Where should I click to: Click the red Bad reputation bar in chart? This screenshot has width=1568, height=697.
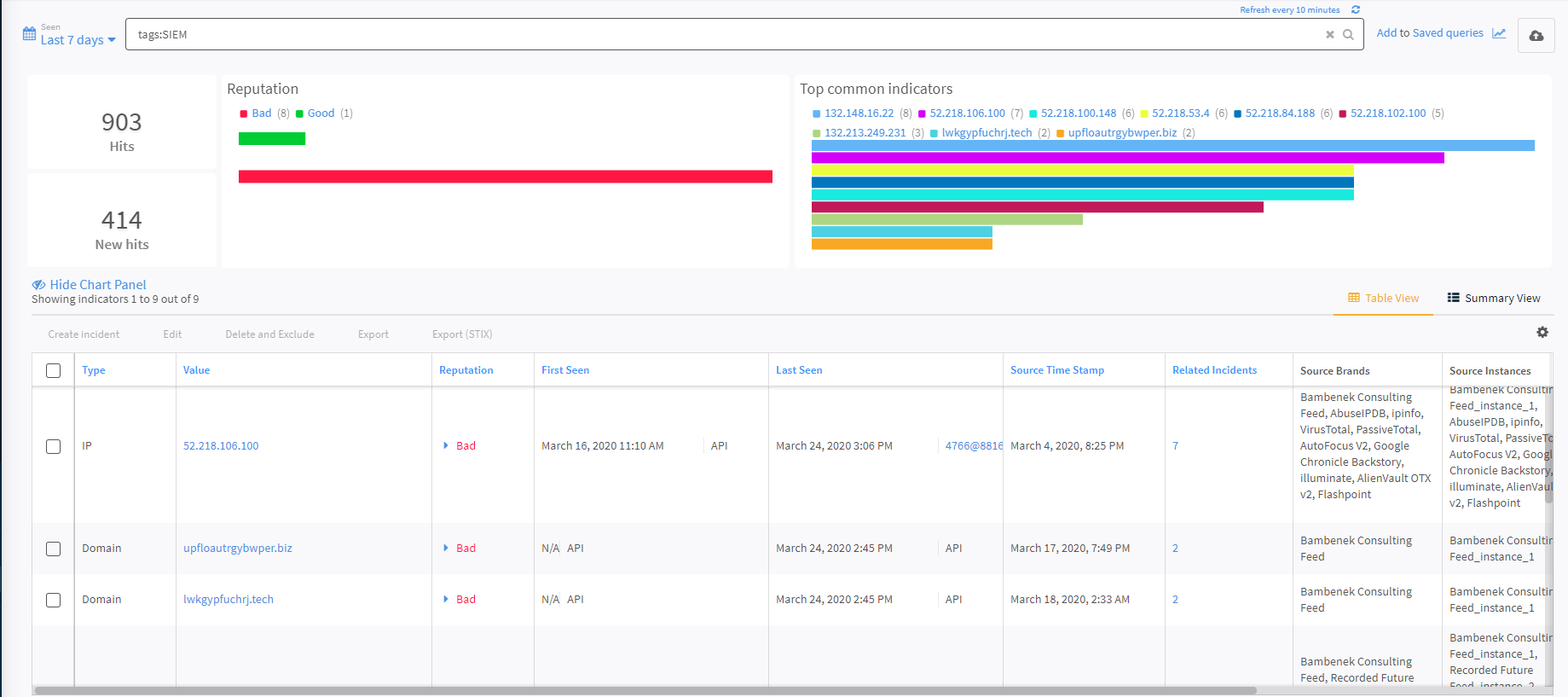click(505, 177)
